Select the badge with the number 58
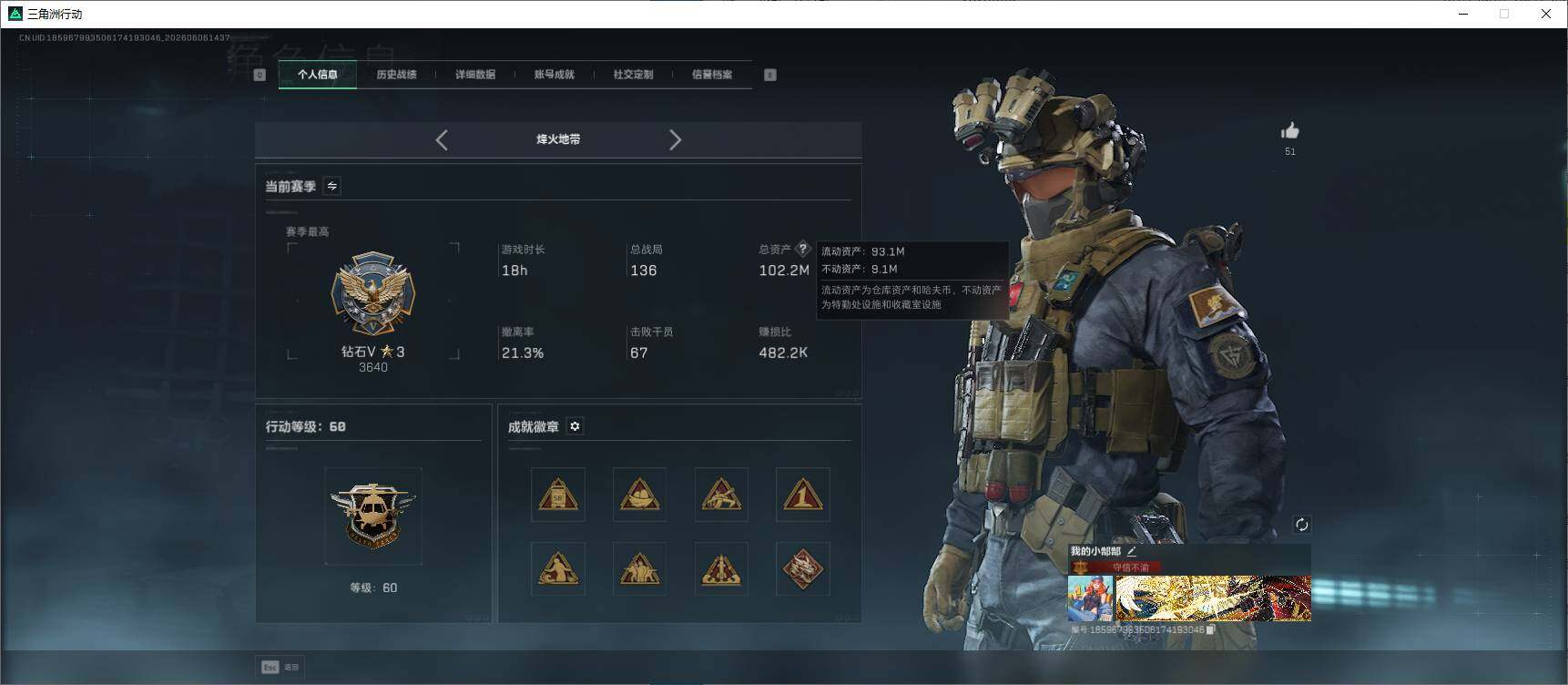Screen dimensions: 1568x685 (x=558, y=495)
